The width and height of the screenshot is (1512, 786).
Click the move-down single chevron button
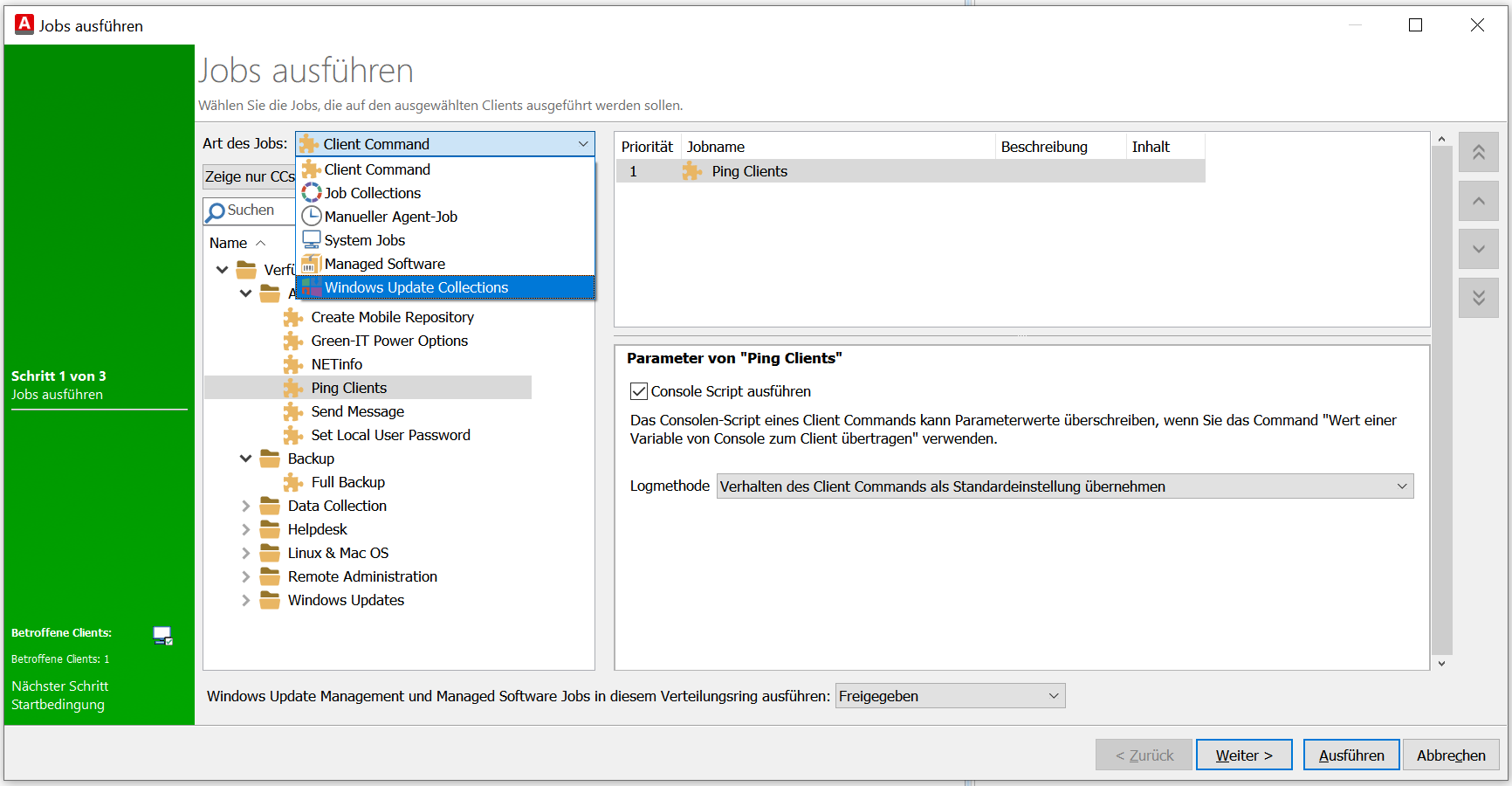tap(1478, 249)
